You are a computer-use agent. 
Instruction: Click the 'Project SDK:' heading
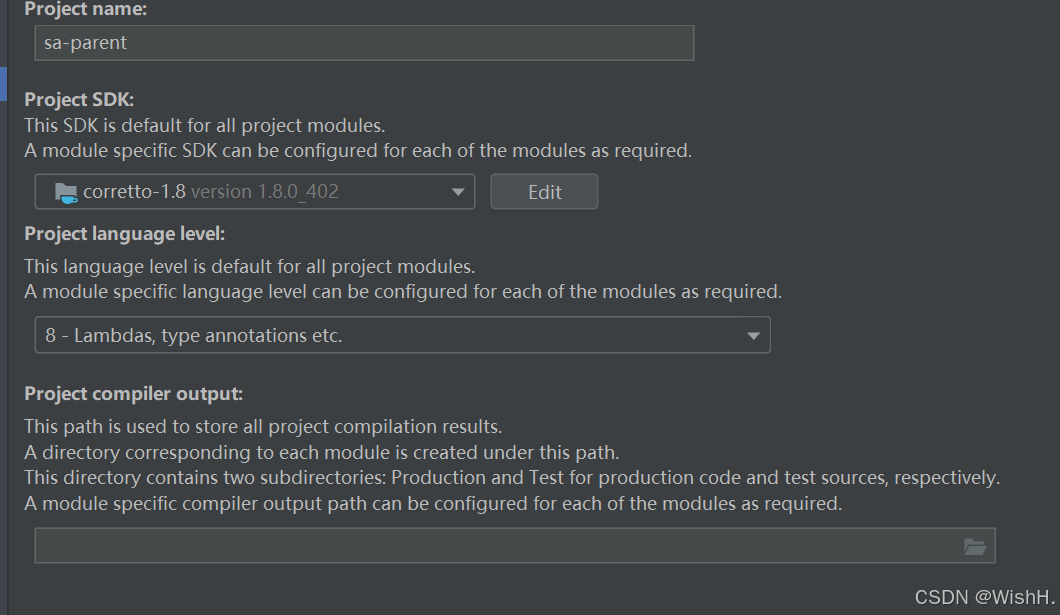tap(79, 99)
